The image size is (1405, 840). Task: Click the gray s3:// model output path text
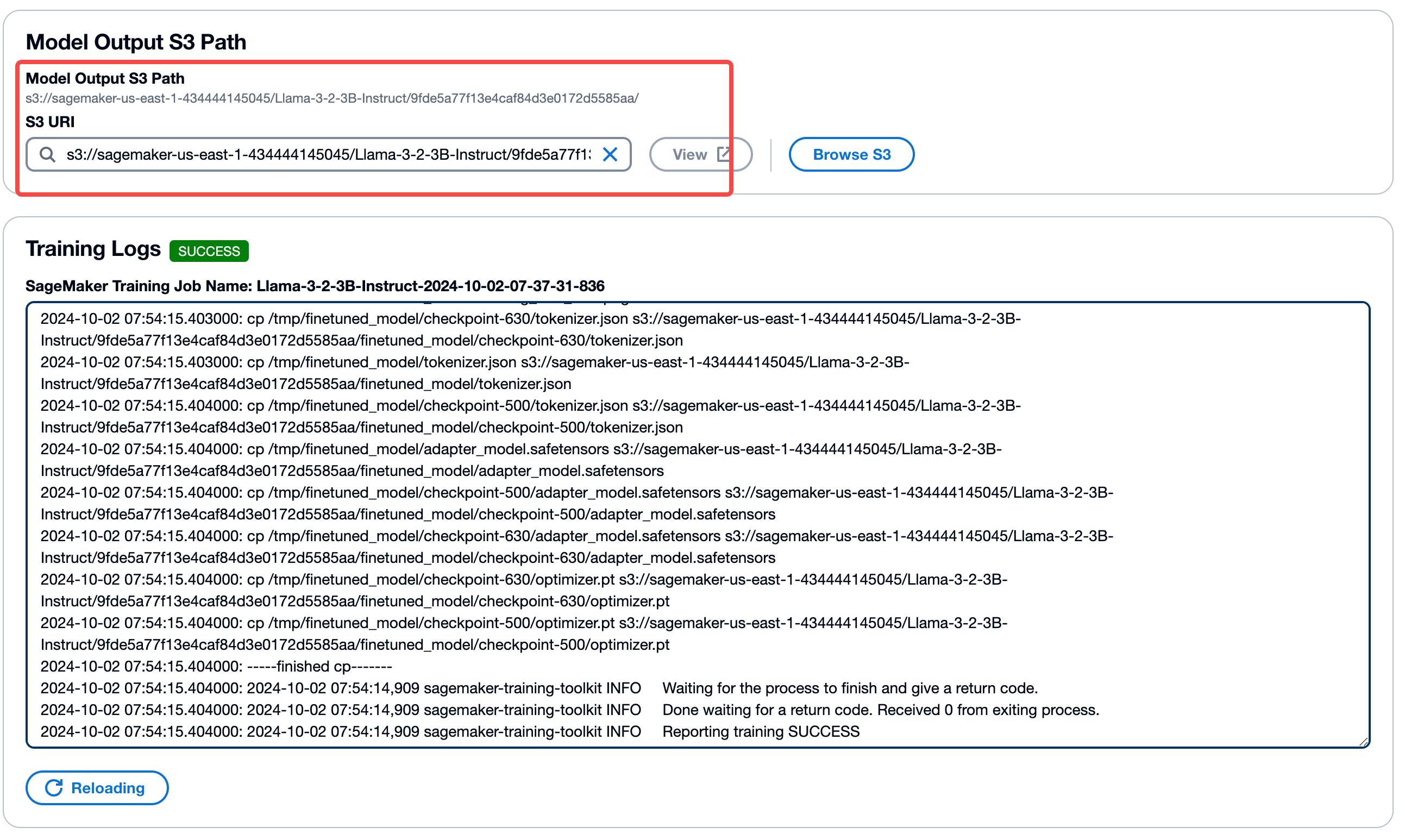pyautogui.click(x=331, y=98)
